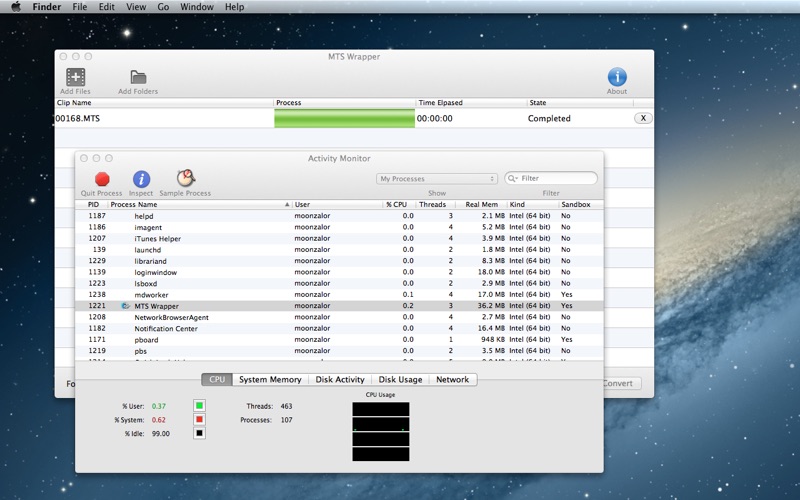Click the State column header in MTS Wrapper
Image resolution: width=800 pixels, height=500 pixels.
point(580,103)
